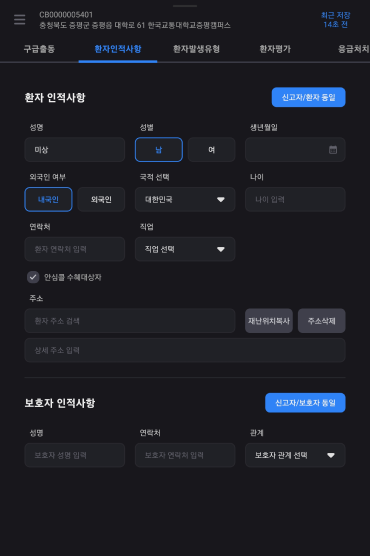This screenshot has width=370, height=556.
Task: Select the 남 gender option
Action: 159,150
